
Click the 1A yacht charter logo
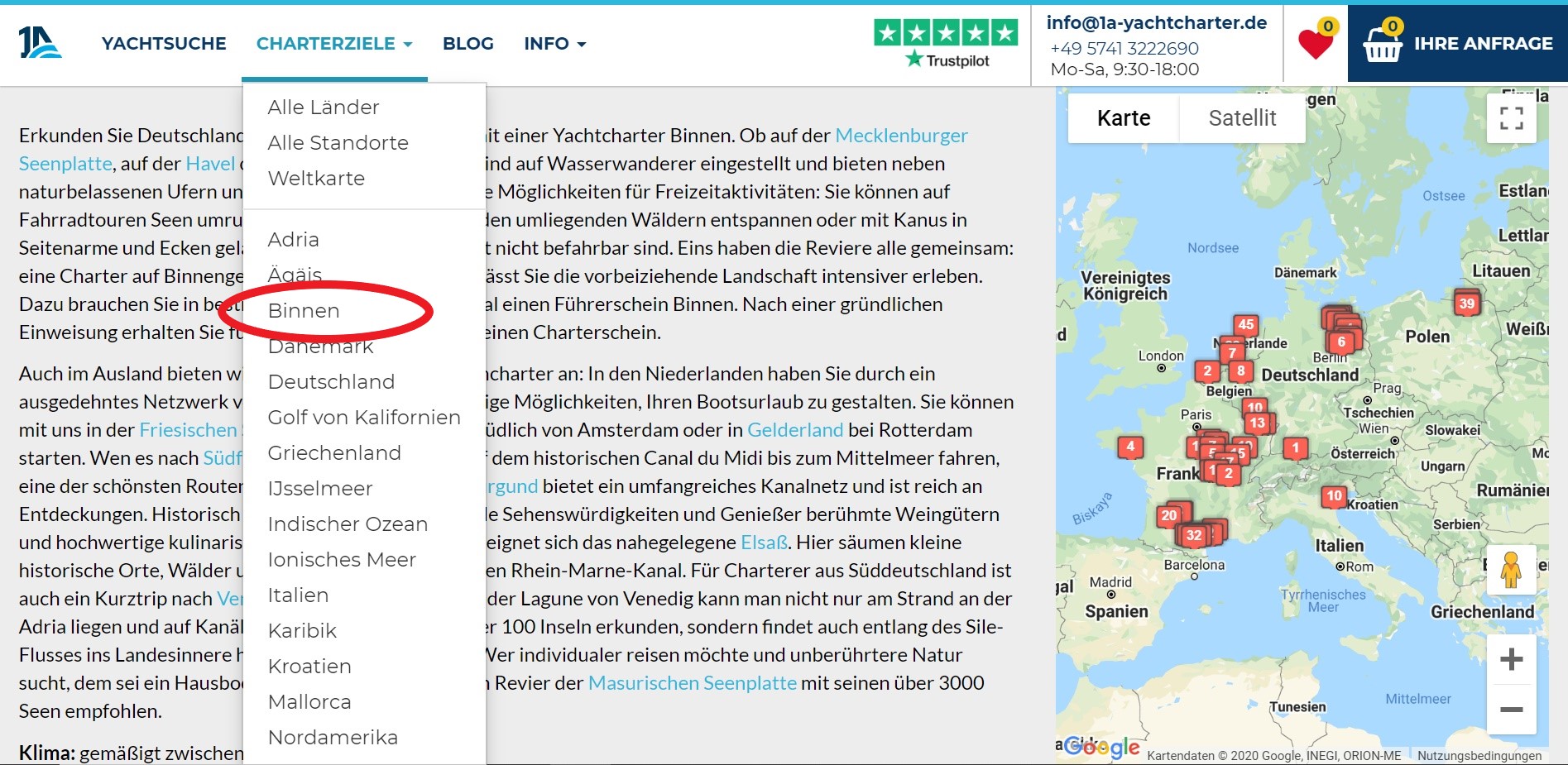click(x=40, y=43)
